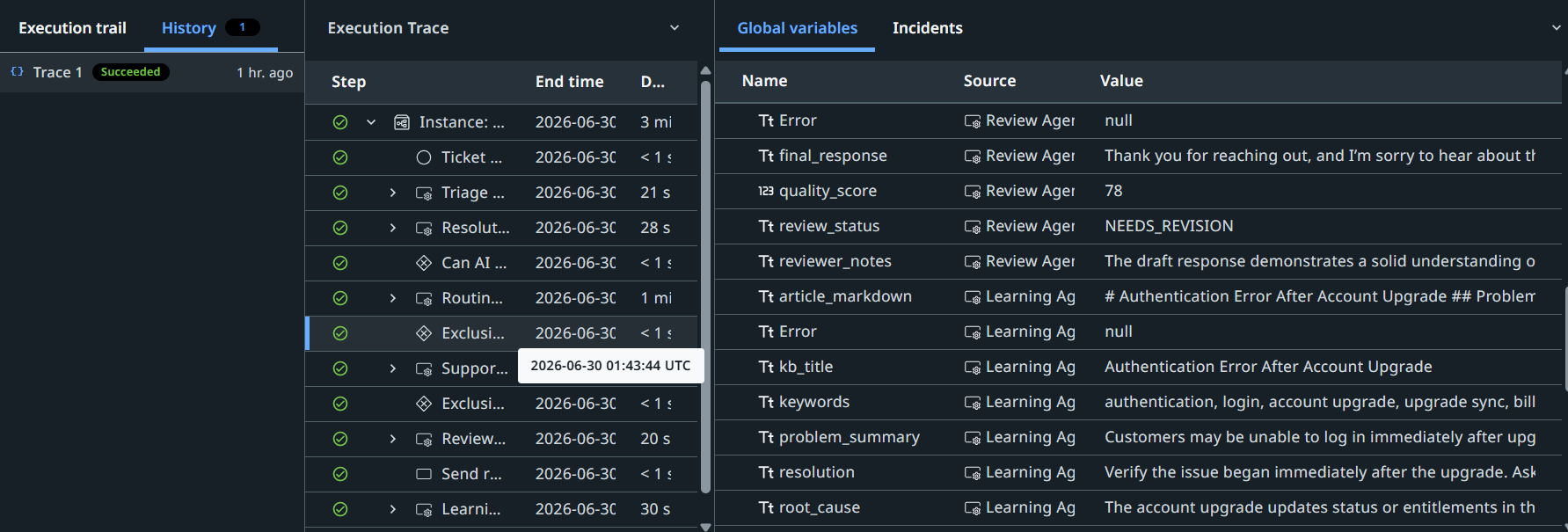The image size is (1568, 532).
Task: Click the Send r... task rectangle icon
Action: (x=424, y=474)
